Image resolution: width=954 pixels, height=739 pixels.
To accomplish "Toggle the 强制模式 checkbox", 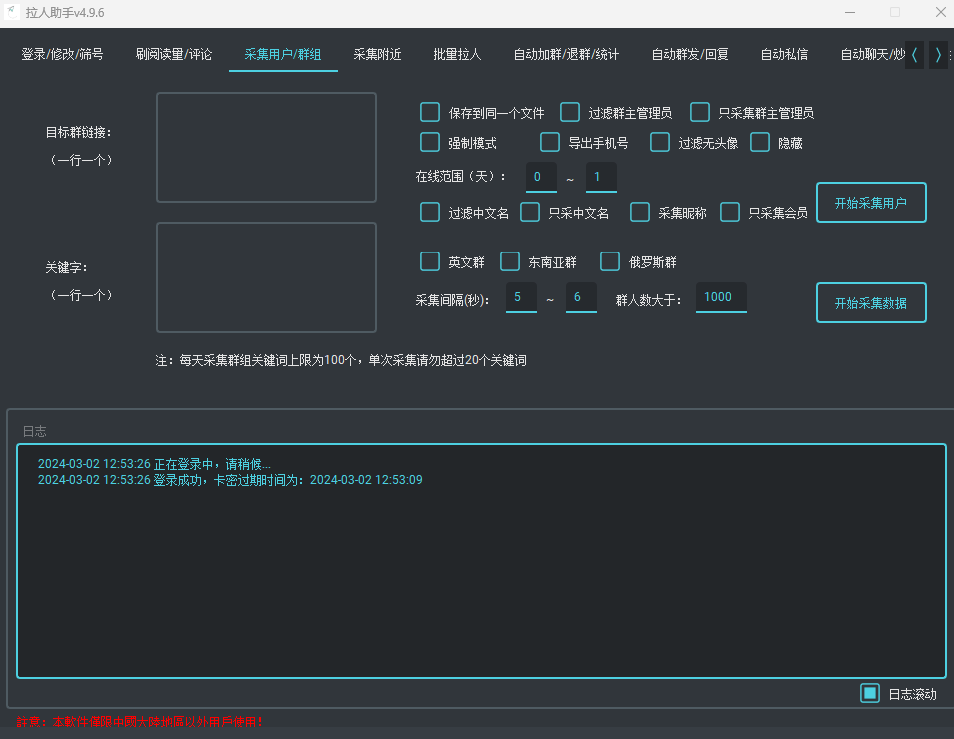I will pos(430,142).
